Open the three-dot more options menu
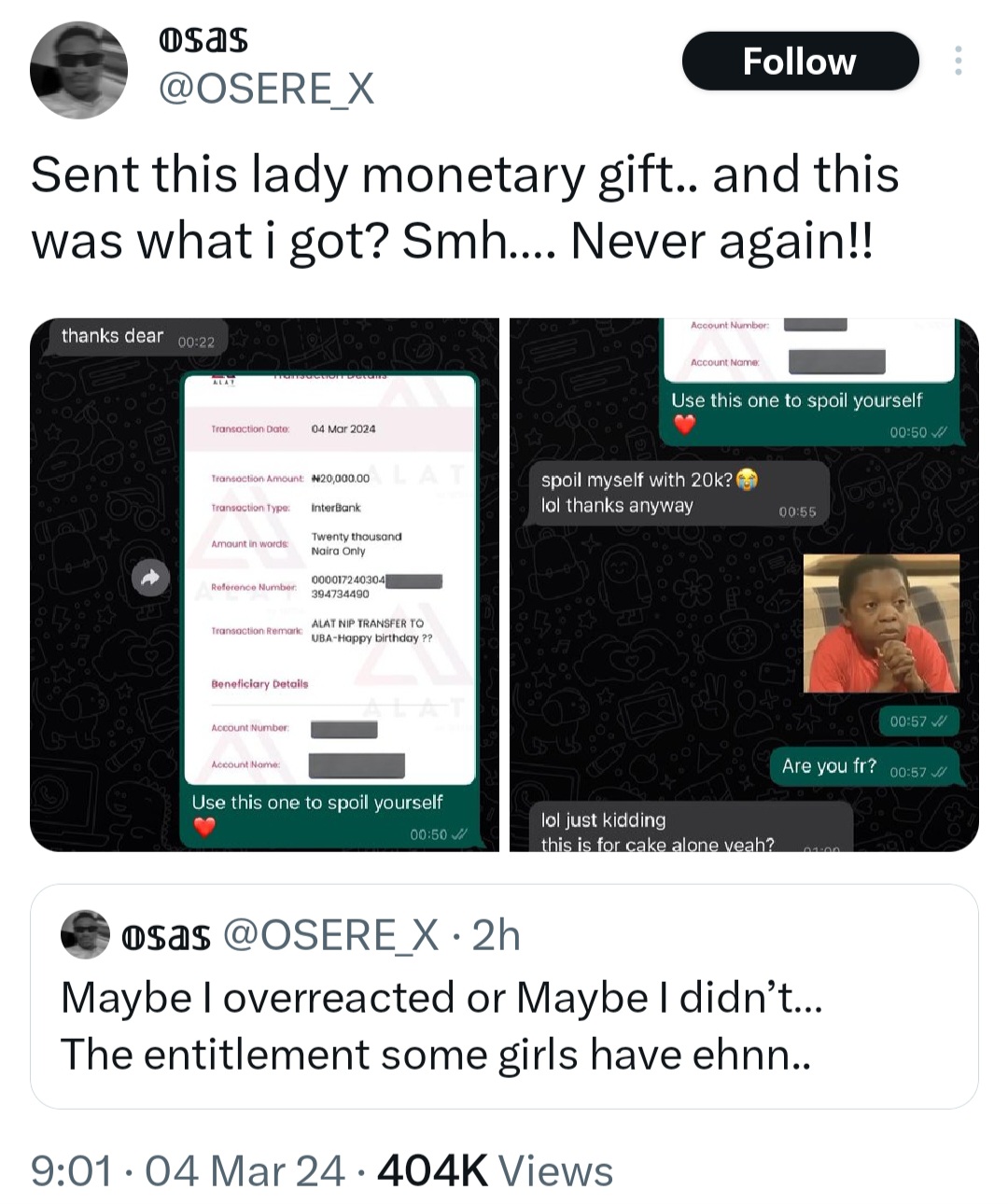 (958, 61)
